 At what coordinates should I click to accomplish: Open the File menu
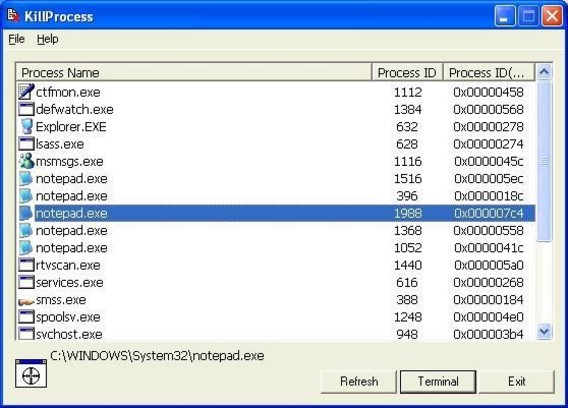(16, 39)
